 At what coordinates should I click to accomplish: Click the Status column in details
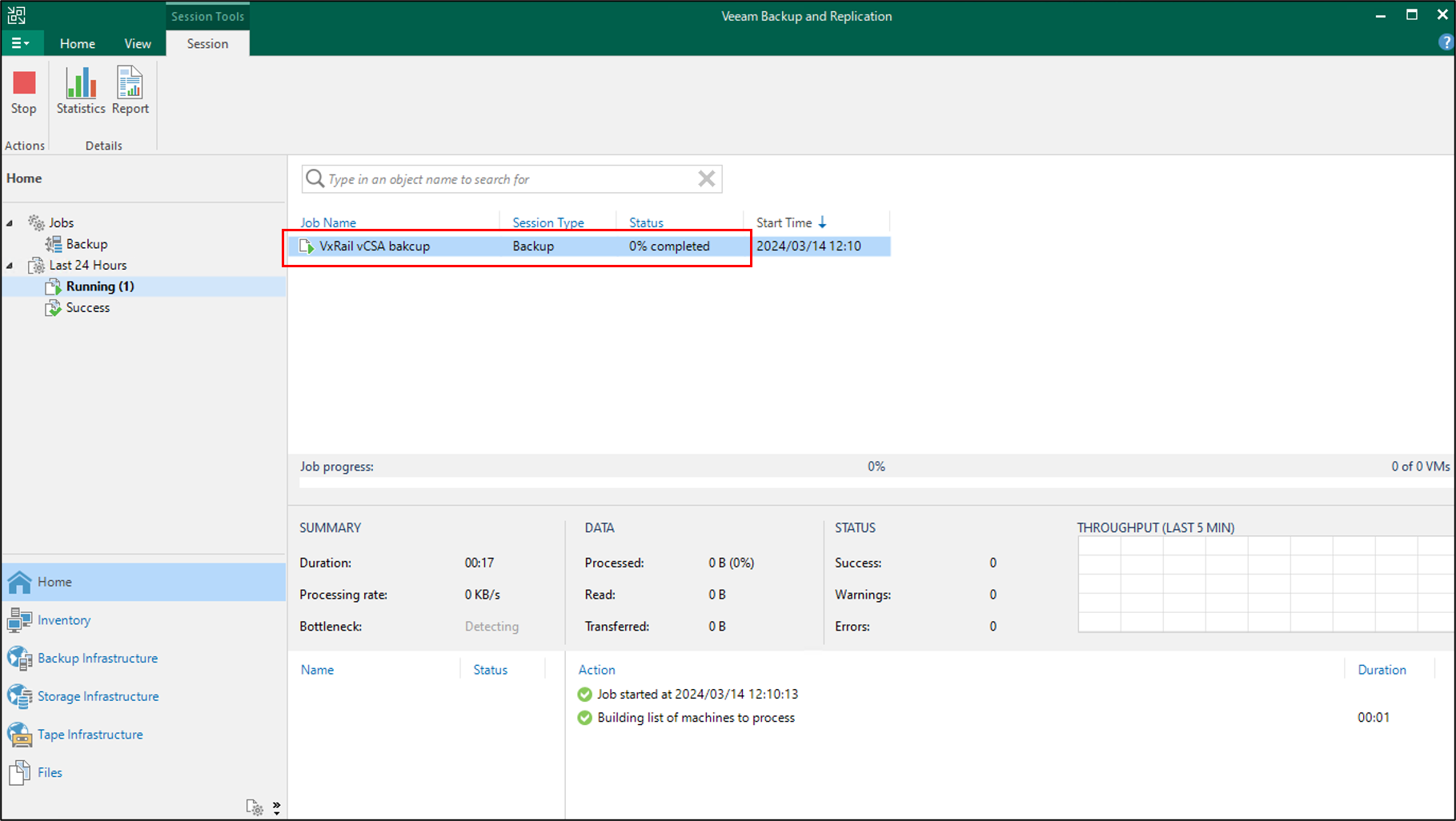pyautogui.click(x=490, y=670)
